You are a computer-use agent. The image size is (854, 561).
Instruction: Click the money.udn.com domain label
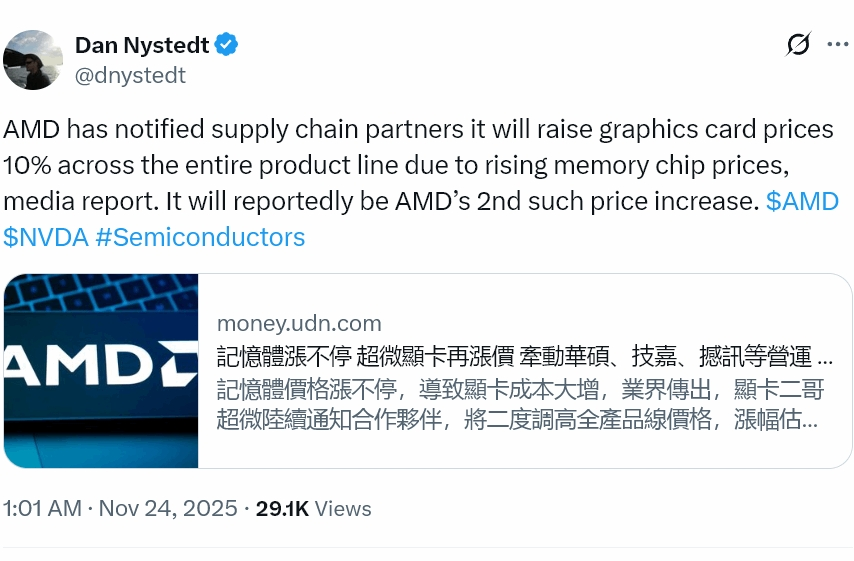point(299,323)
